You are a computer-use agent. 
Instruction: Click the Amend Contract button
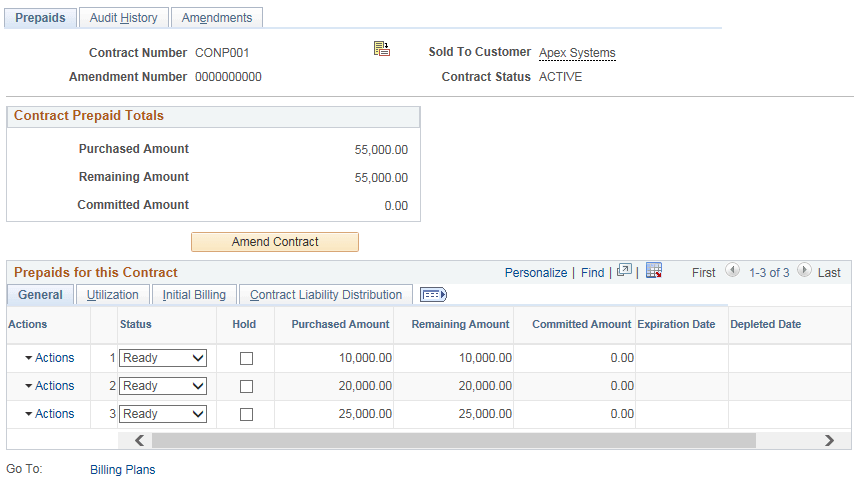(x=275, y=242)
